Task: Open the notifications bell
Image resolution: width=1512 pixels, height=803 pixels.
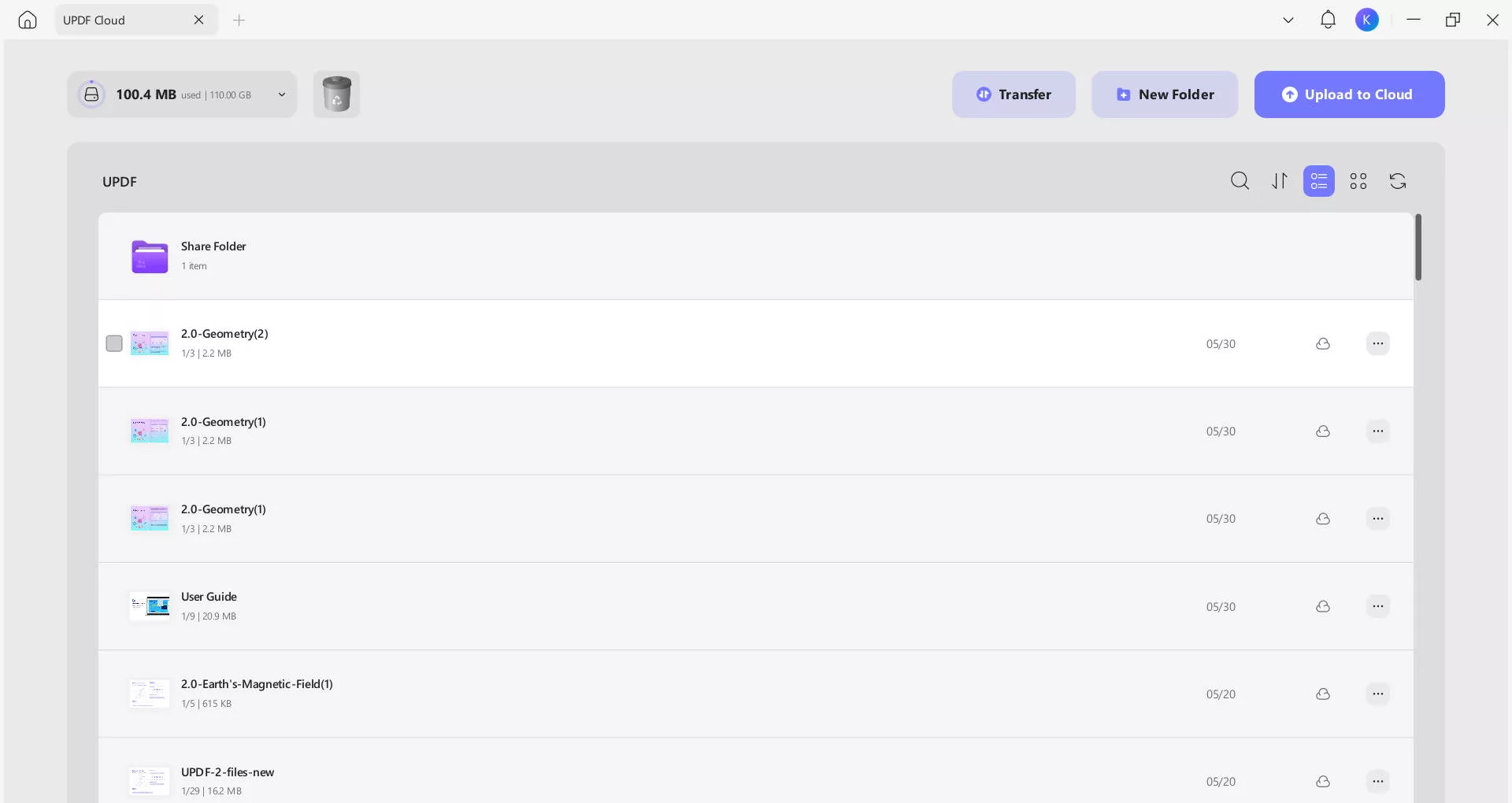Action: tap(1328, 20)
